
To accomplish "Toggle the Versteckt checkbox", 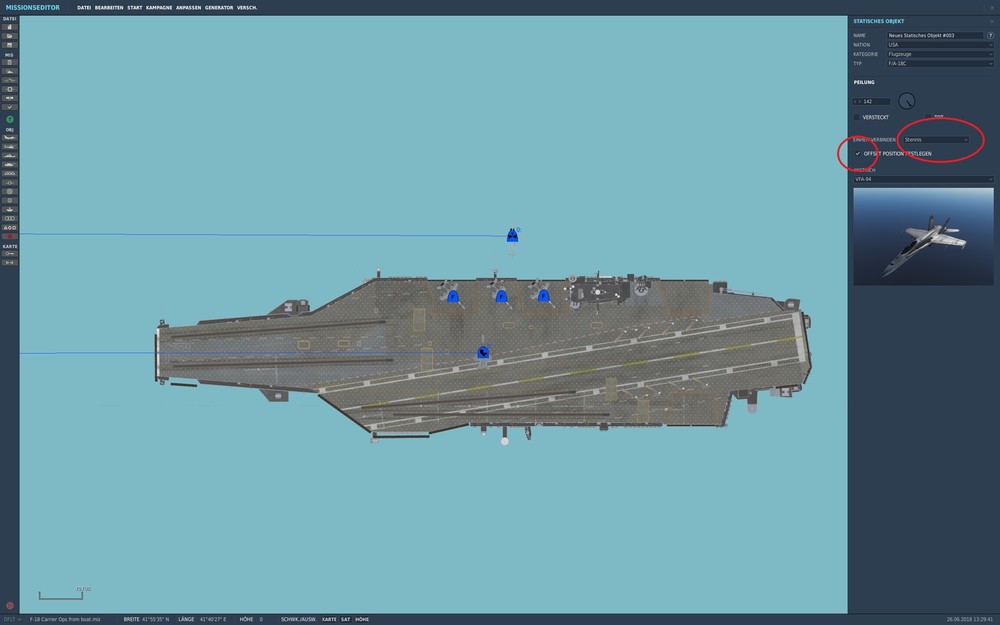I will pyautogui.click(x=856, y=116).
